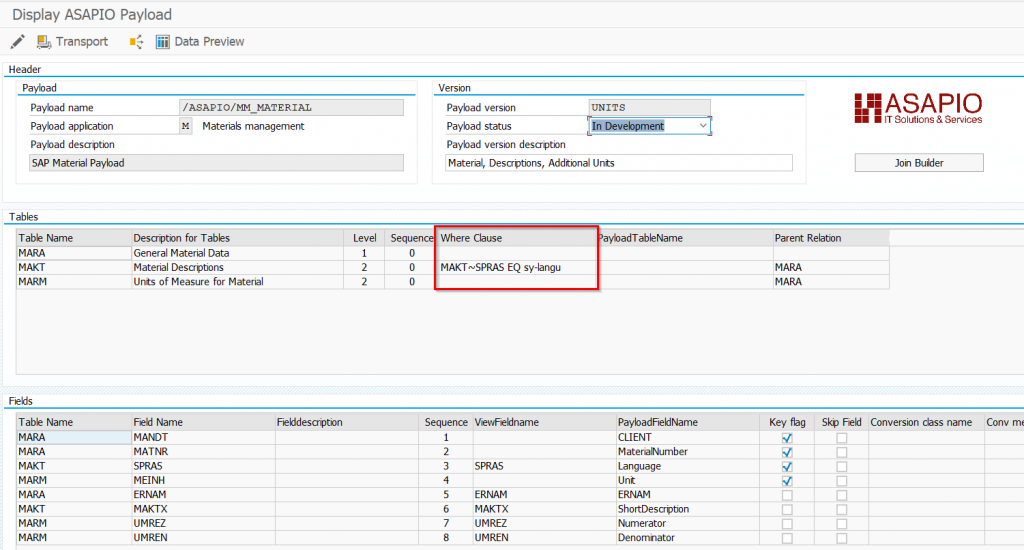Select the PayloadFieldName column header
The height and width of the screenshot is (550, 1024).
(x=685, y=422)
